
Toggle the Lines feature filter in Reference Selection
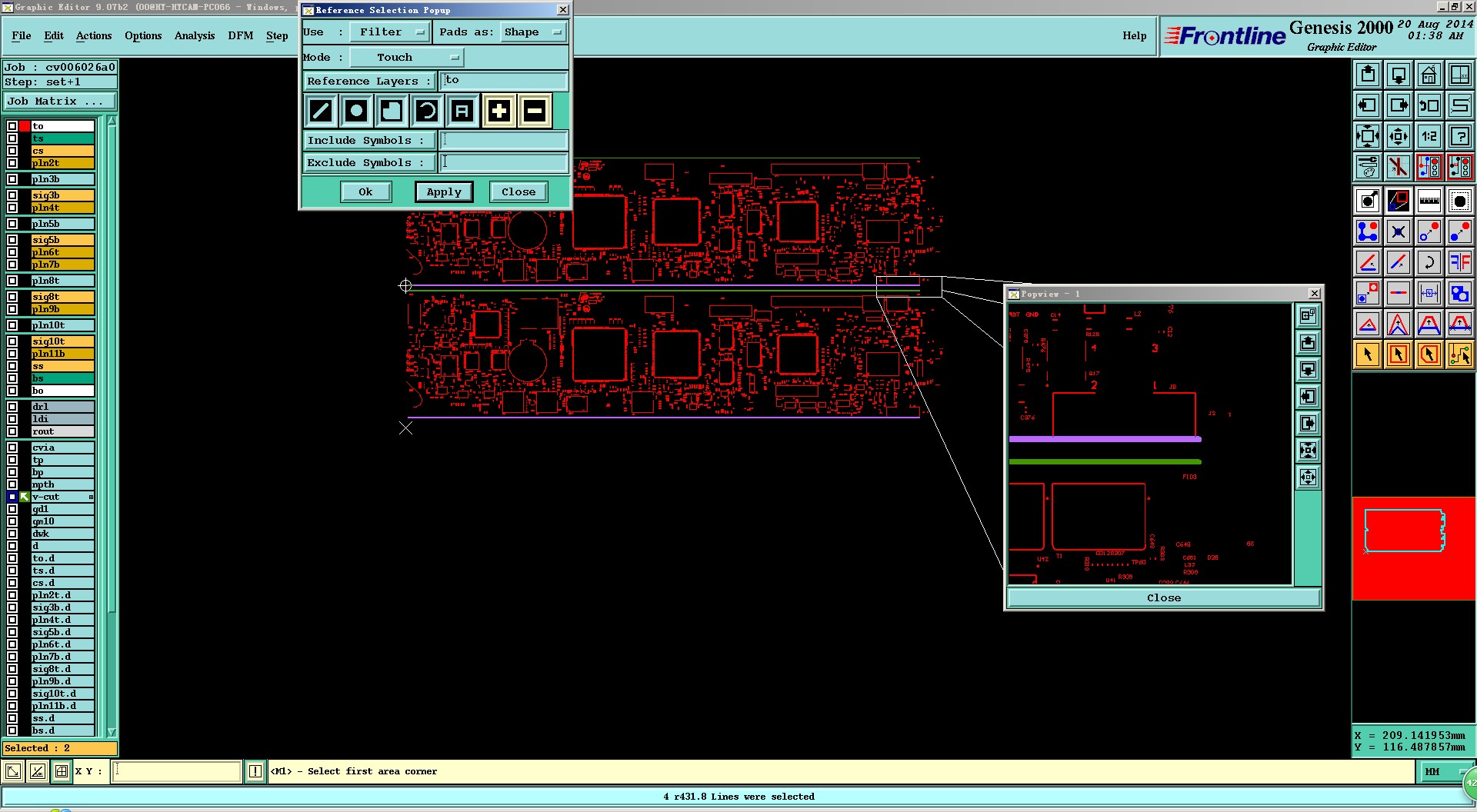(x=321, y=111)
